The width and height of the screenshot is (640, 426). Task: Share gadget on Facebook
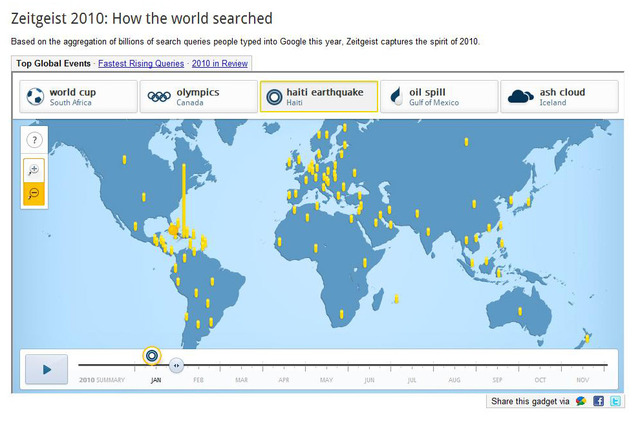coord(598,401)
